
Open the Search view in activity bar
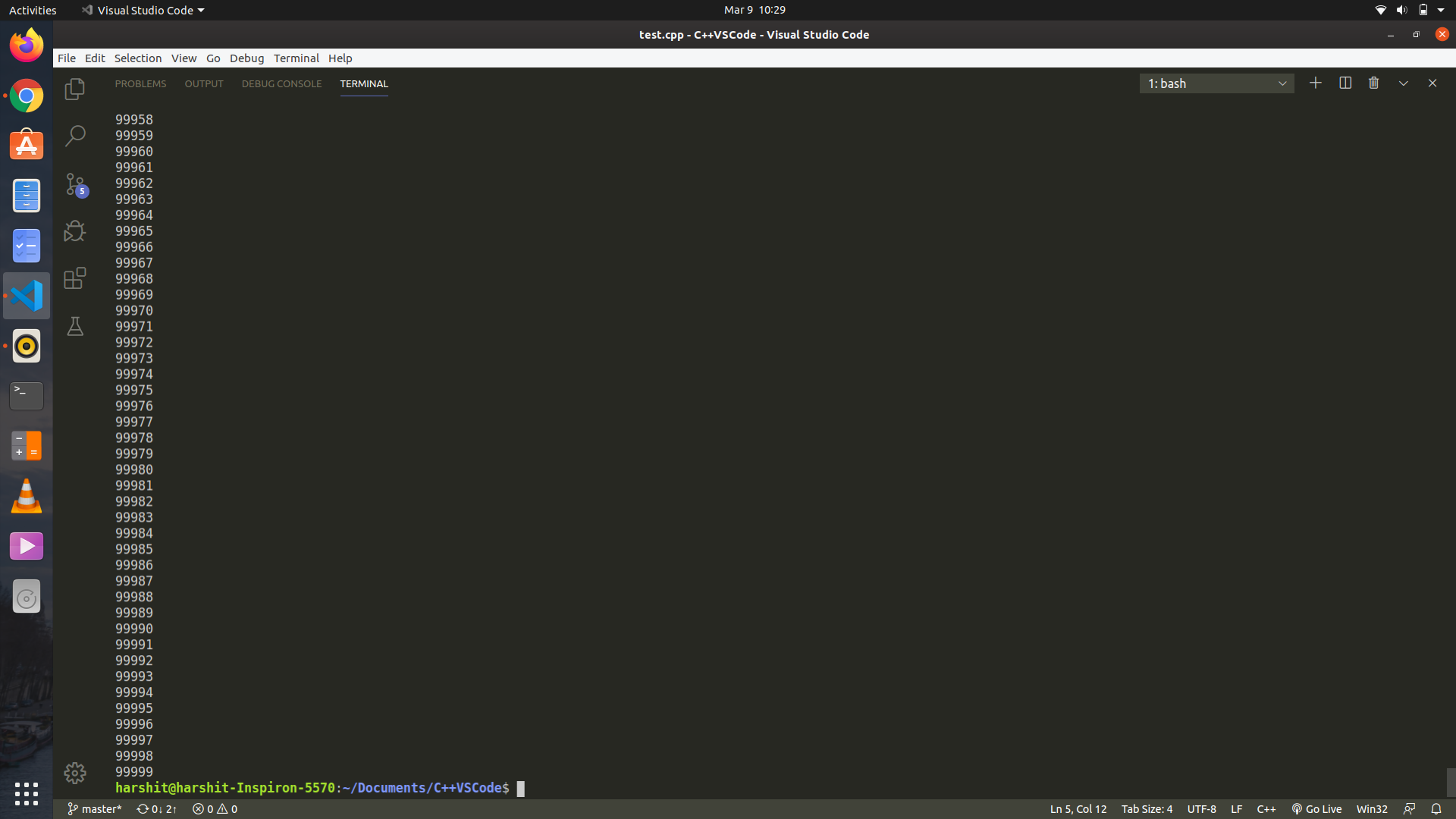(x=74, y=136)
